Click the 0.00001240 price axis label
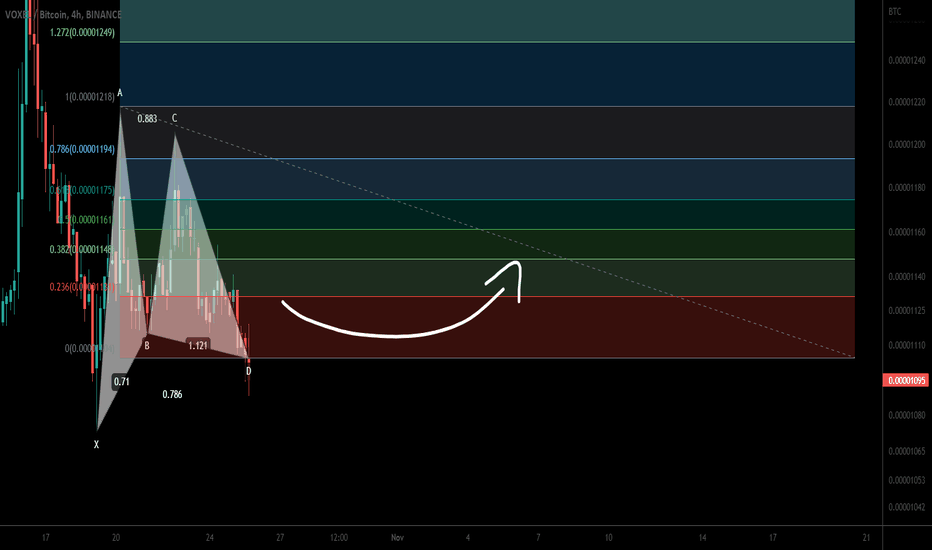 click(x=906, y=61)
